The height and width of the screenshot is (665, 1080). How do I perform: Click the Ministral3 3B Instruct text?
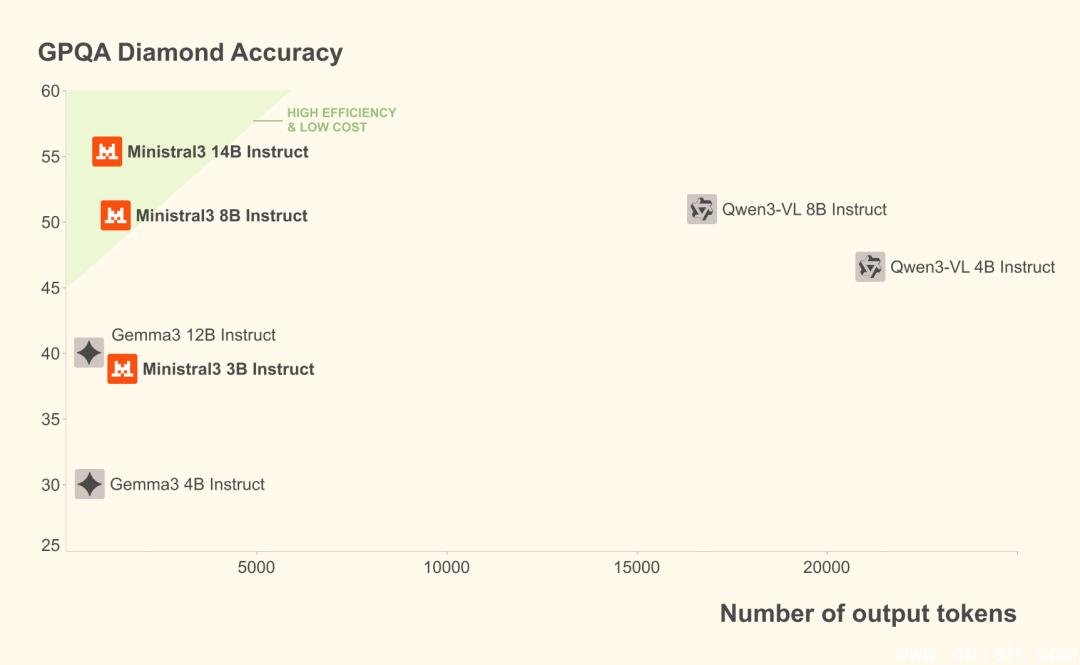click(229, 369)
